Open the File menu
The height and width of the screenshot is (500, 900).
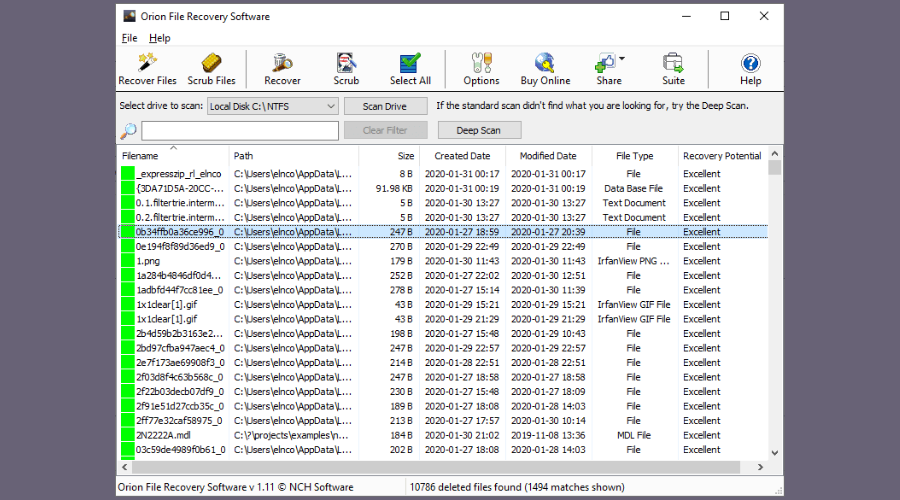tap(129, 38)
